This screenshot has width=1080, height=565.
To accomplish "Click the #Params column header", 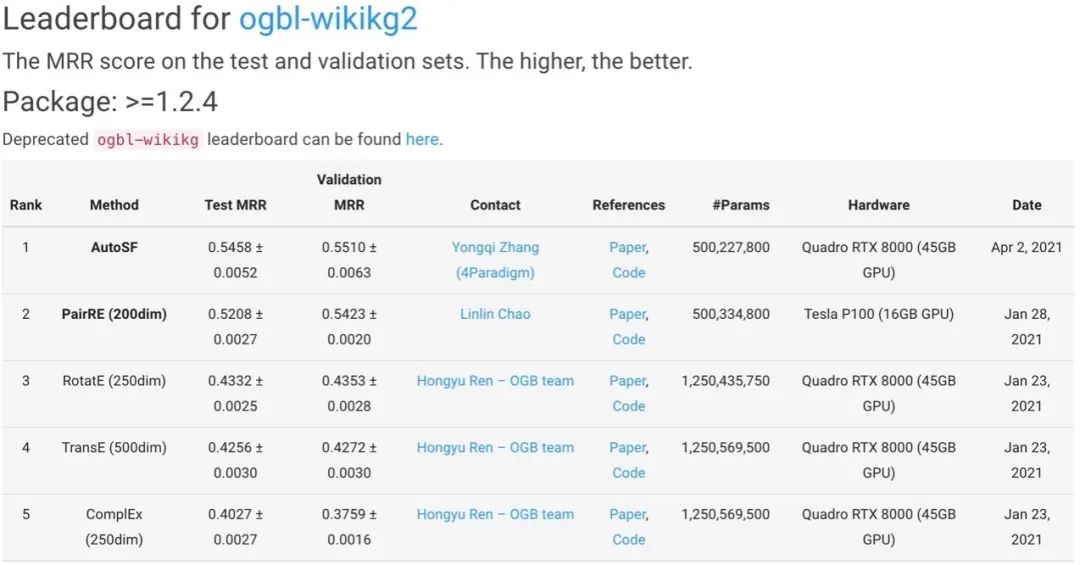I will [x=741, y=205].
